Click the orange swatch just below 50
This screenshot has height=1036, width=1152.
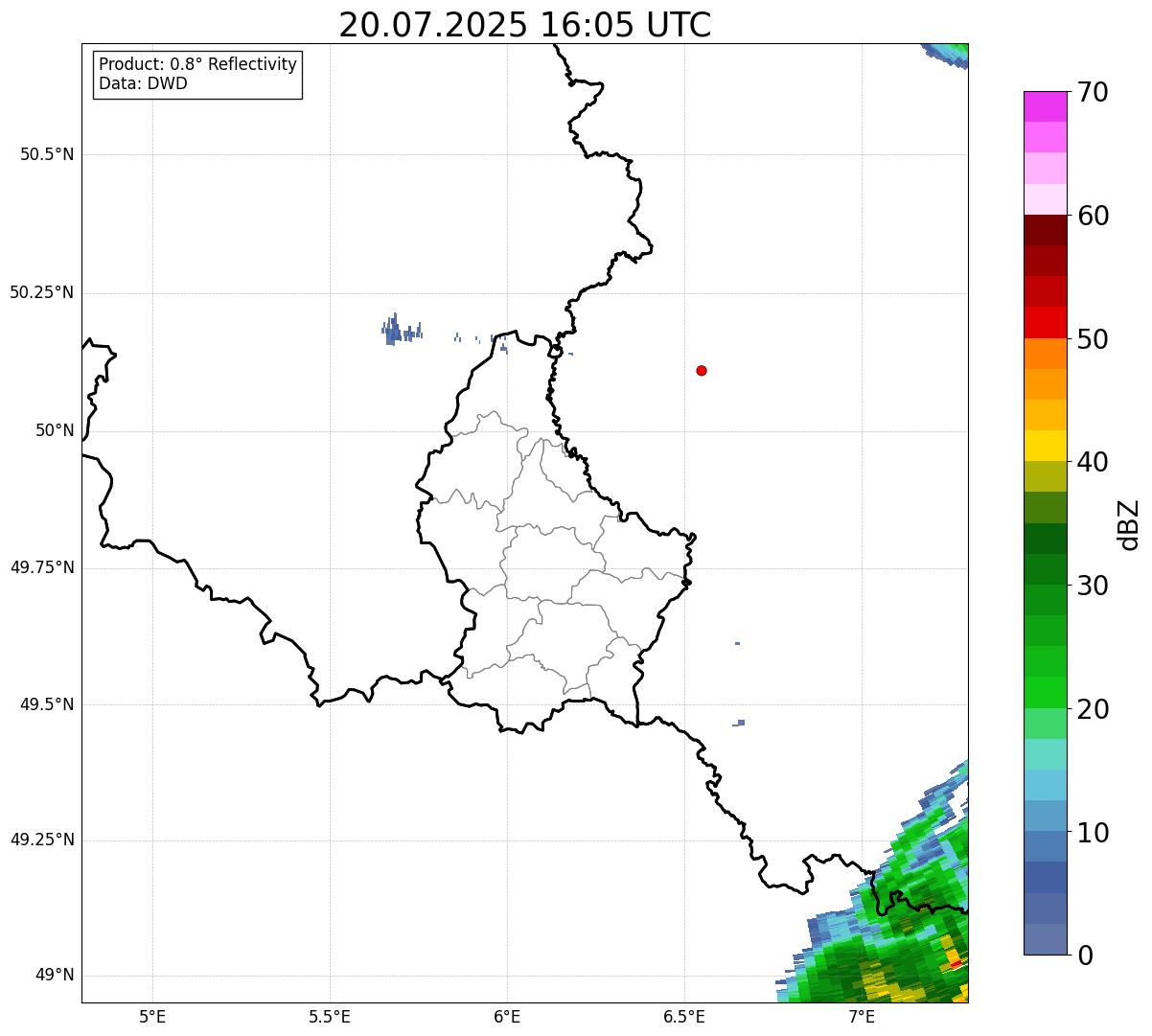point(1045,354)
